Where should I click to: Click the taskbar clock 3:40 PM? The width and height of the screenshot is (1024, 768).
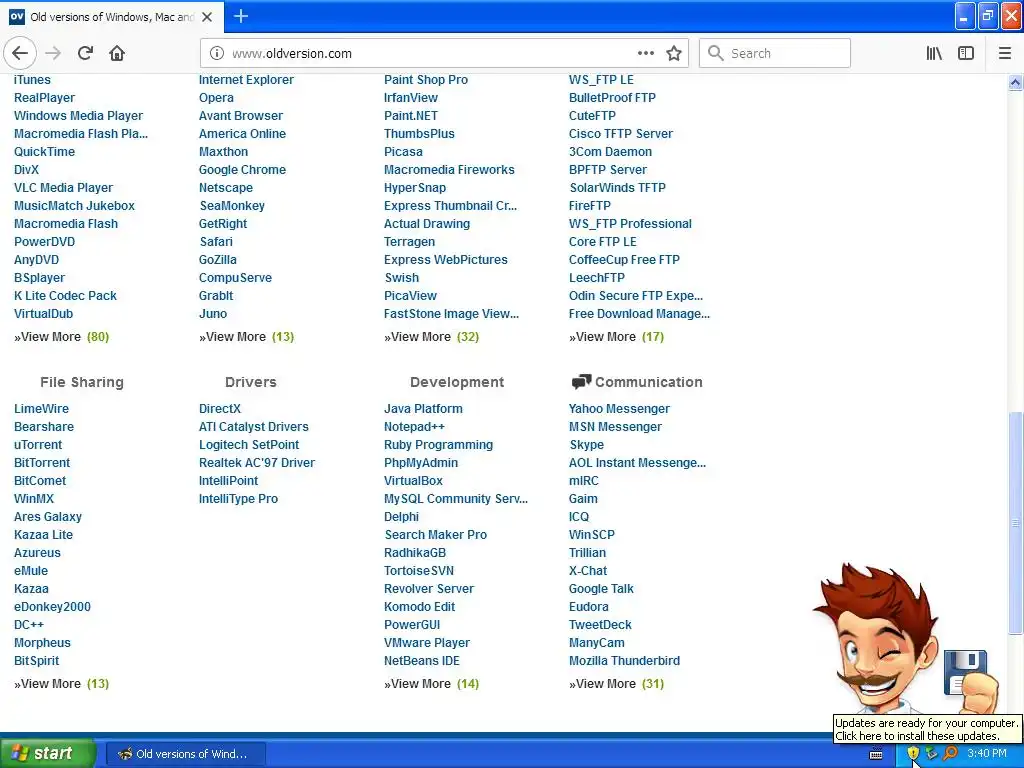(x=987, y=754)
